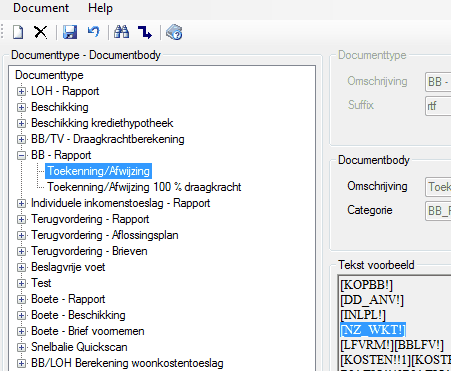Viewport: 451px width, 371px height.
Task: Expand the Beschikking node
Action: pyautogui.click(x=21, y=107)
